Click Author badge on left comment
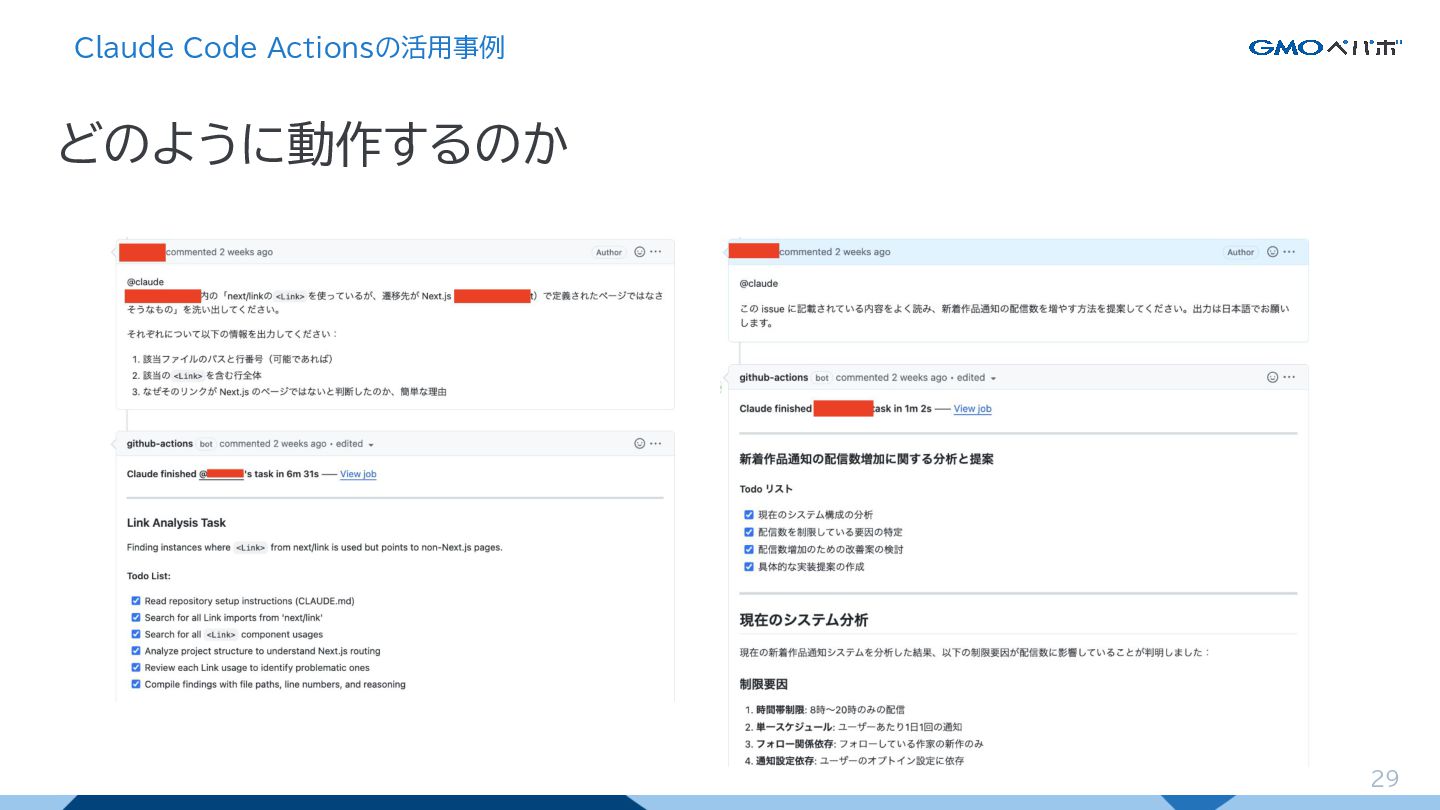 point(609,253)
